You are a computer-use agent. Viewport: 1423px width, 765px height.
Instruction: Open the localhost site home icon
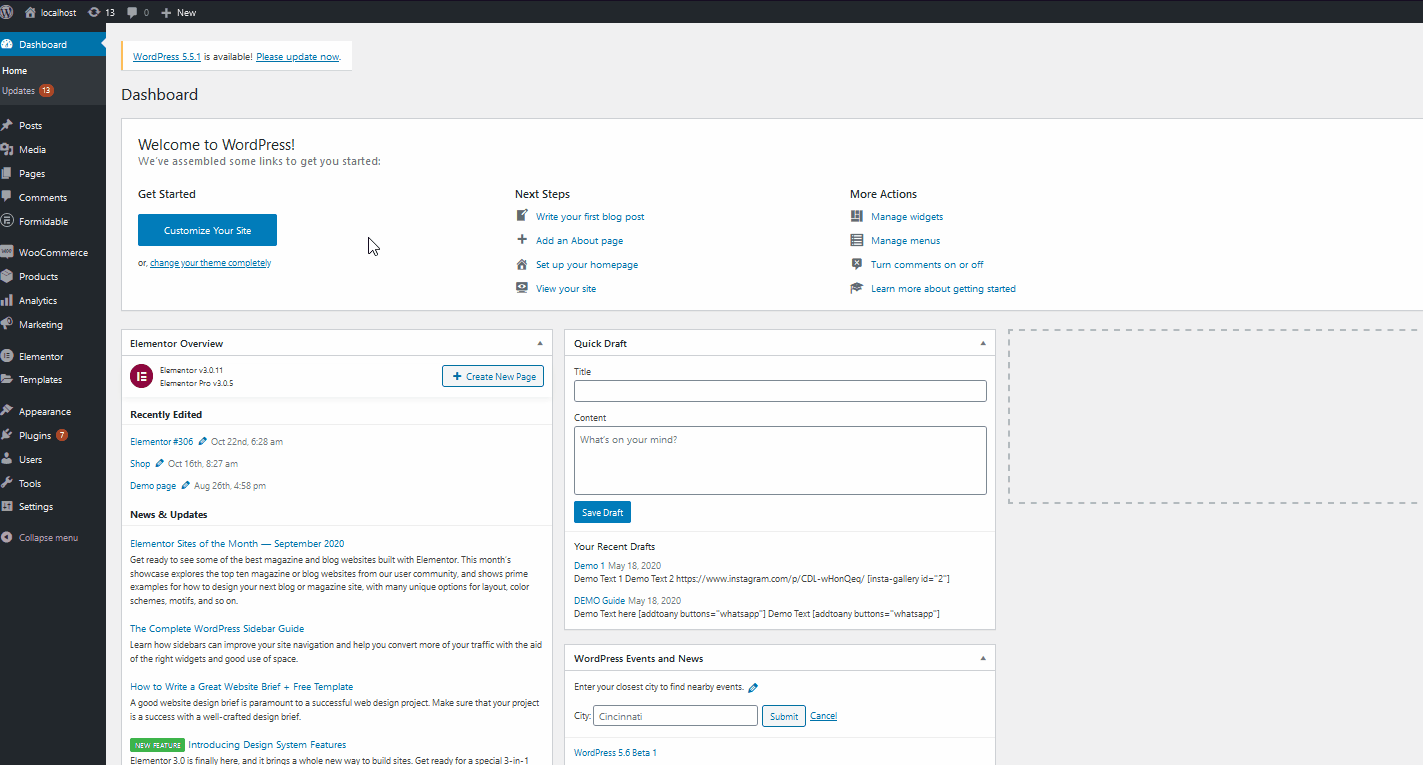tap(30, 12)
